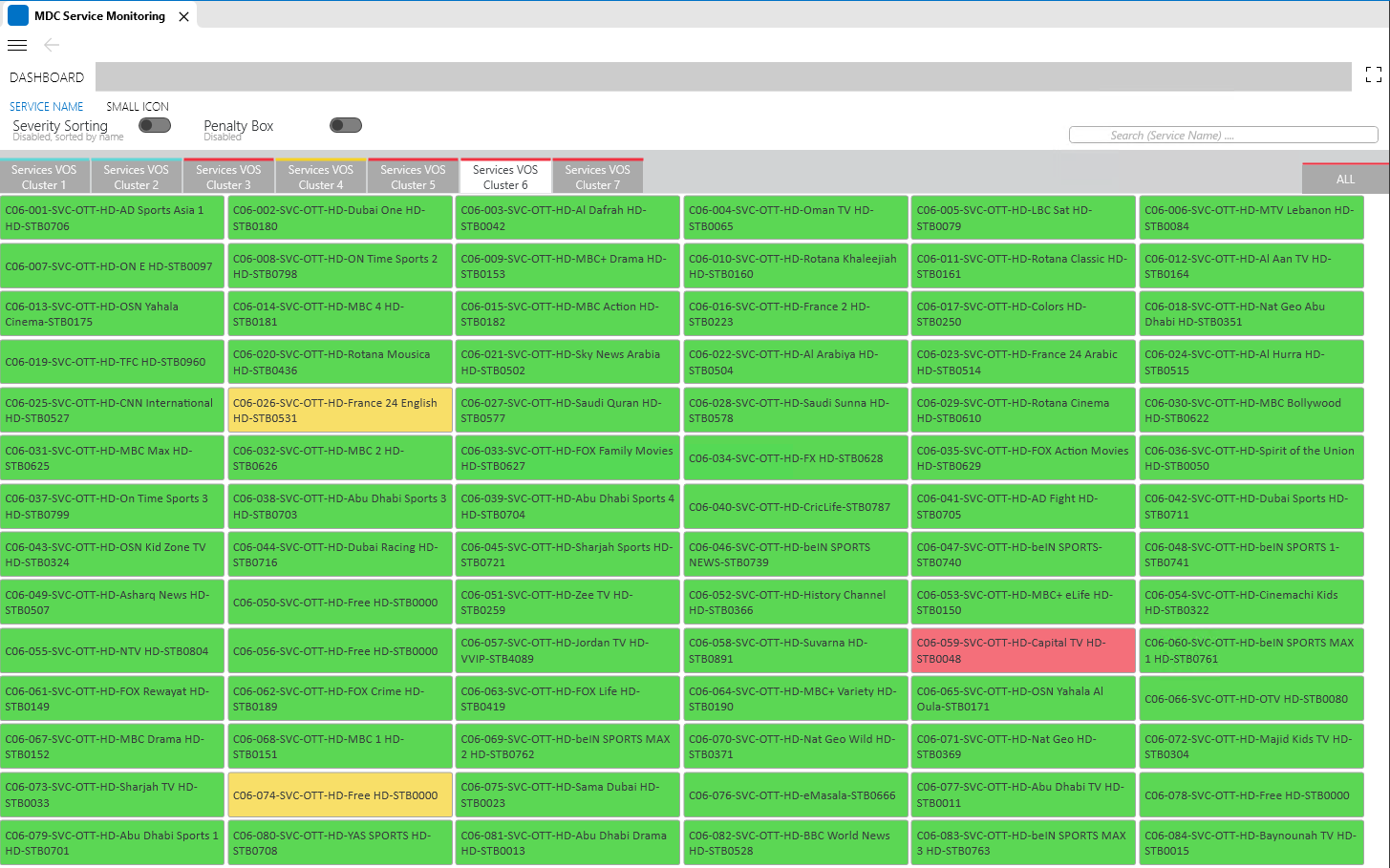Select C06-022 Al Arabiya HD tile

click(796, 362)
